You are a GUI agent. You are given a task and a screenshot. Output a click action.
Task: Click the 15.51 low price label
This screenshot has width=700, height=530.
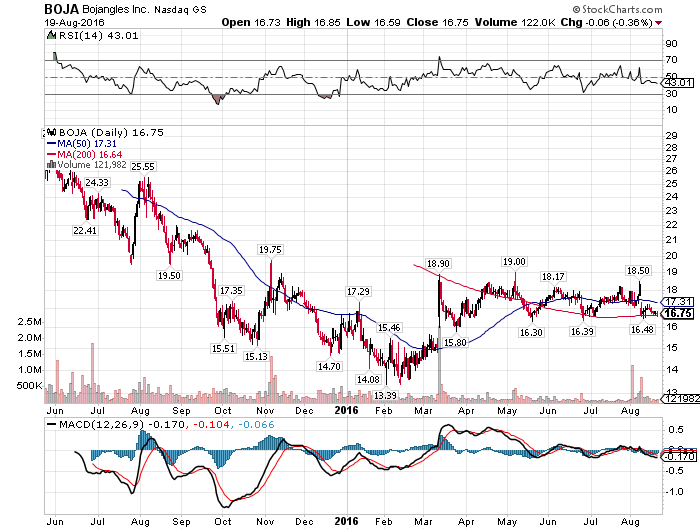(x=223, y=348)
